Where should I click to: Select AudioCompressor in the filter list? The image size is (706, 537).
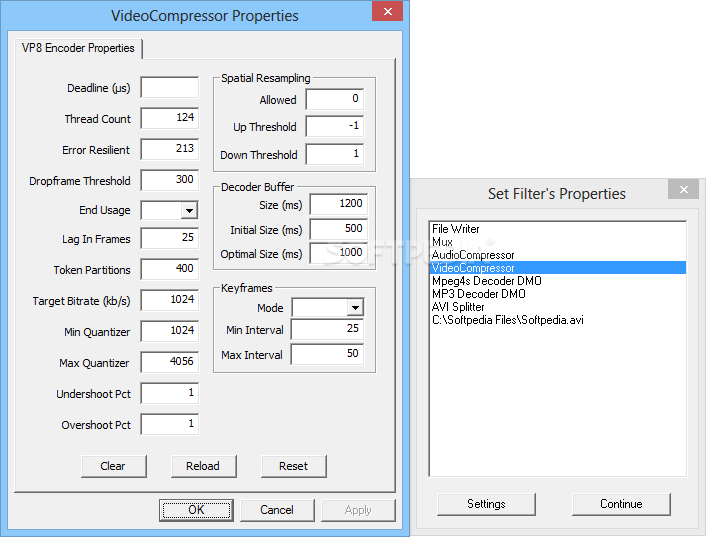tap(558, 255)
